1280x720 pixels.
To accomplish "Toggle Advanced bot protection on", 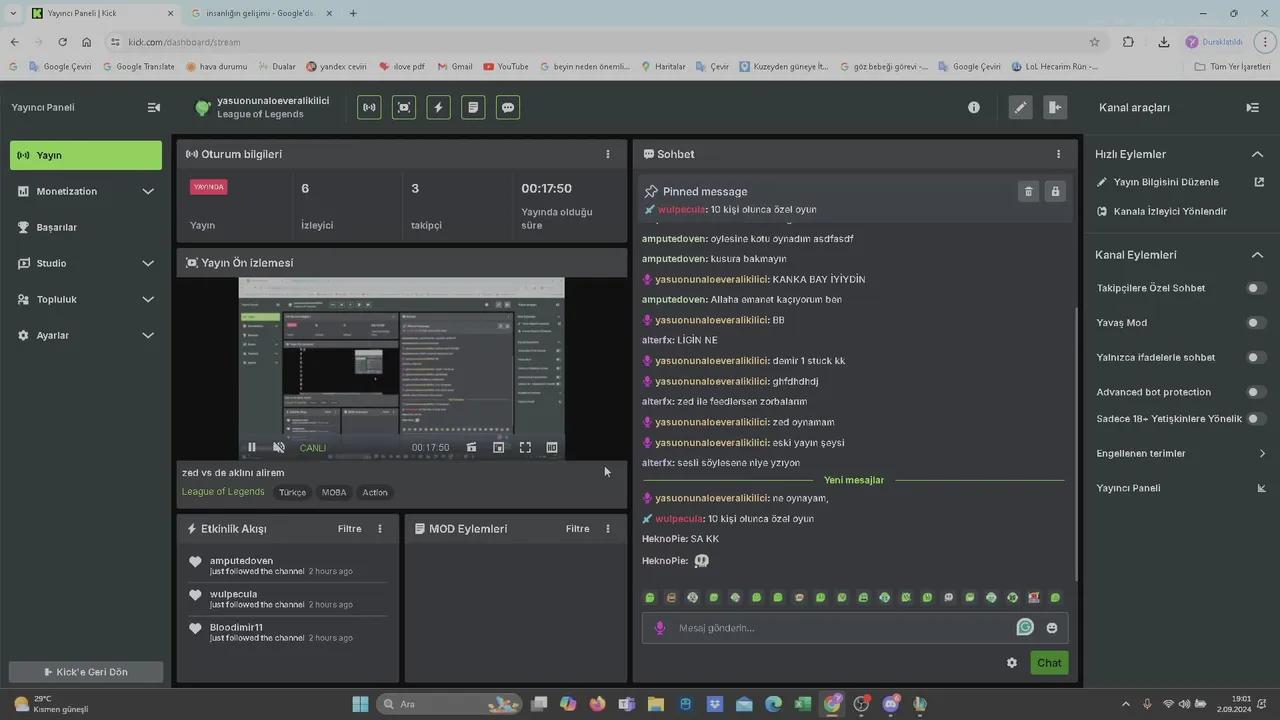I will [1255, 392].
